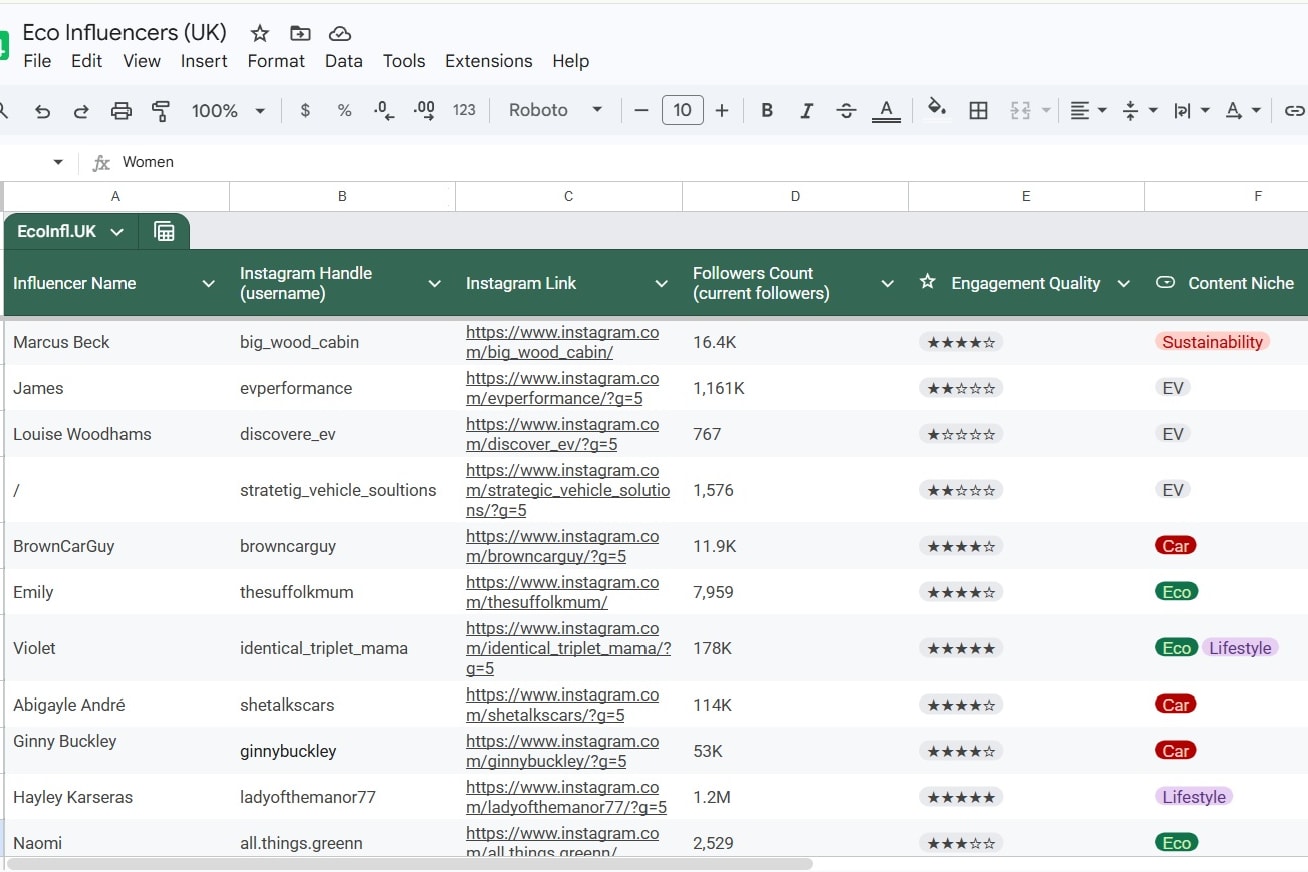Activate the paint format tool
The width and height of the screenshot is (1308, 872).
pyautogui.click(x=160, y=111)
